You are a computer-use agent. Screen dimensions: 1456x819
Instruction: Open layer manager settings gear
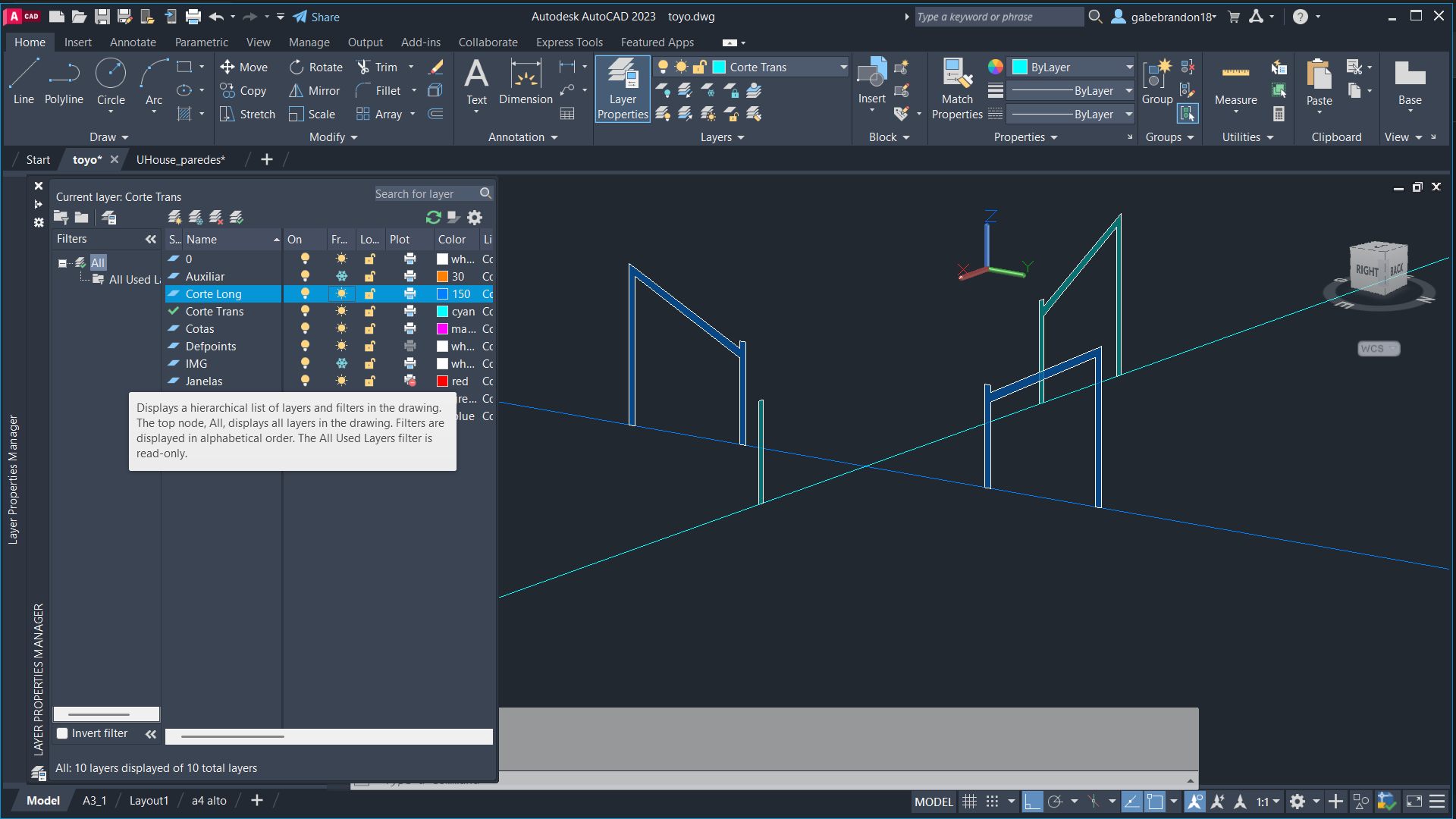pyautogui.click(x=475, y=218)
